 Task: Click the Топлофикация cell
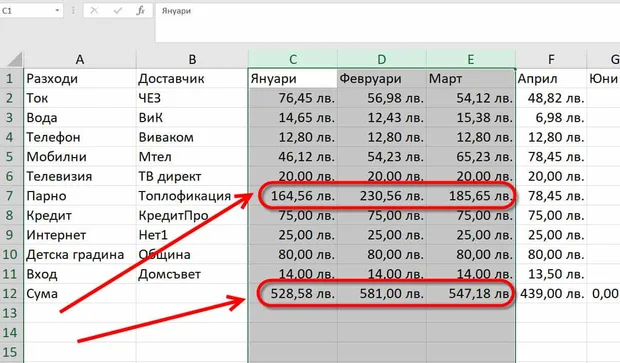click(x=192, y=196)
